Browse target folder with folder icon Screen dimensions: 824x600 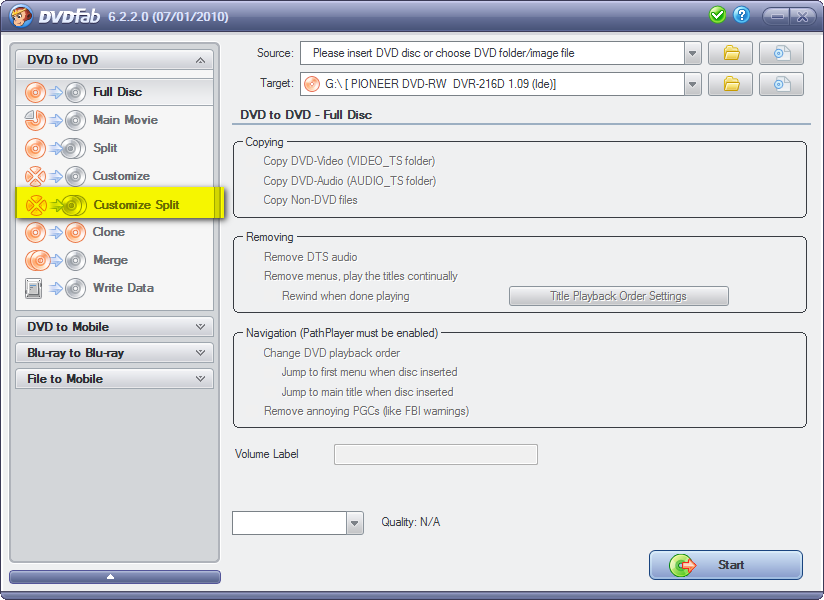pos(730,84)
